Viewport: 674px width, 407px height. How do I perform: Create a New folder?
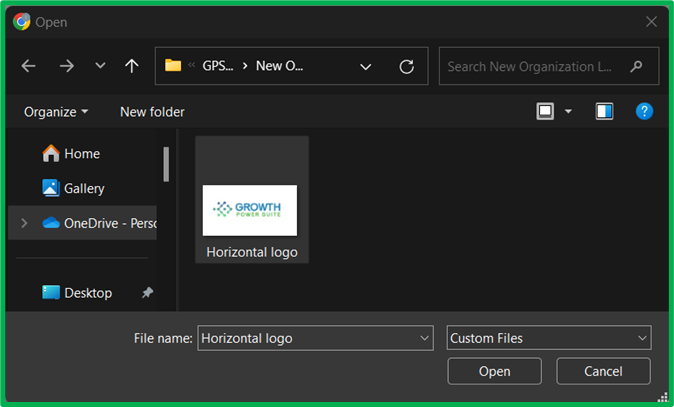click(152, 112)
